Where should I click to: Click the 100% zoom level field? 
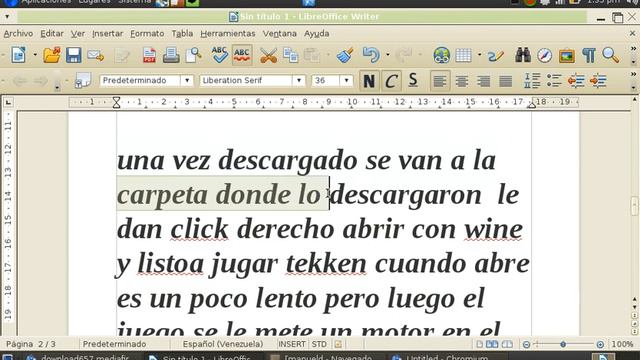pos(622,344)
